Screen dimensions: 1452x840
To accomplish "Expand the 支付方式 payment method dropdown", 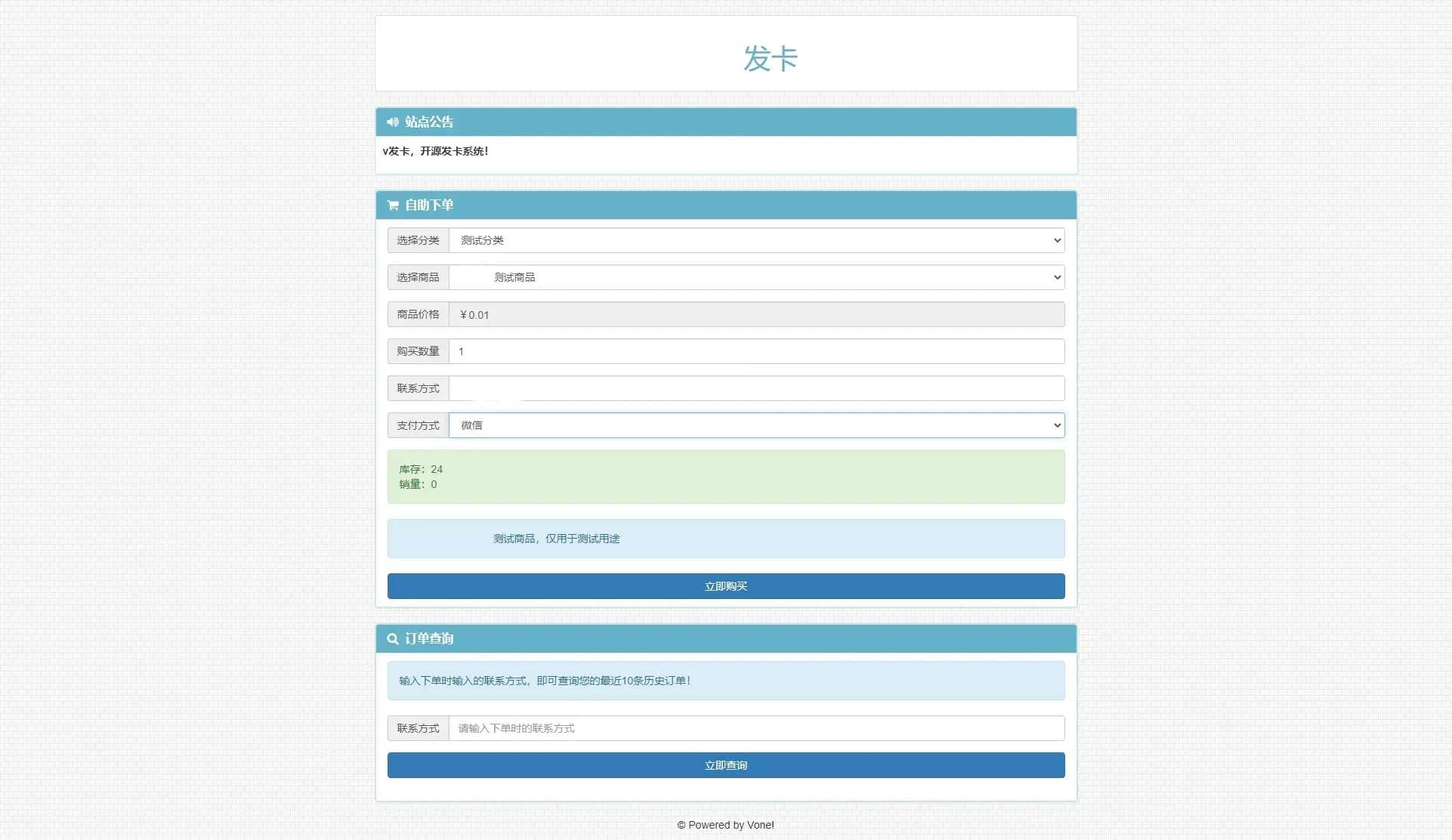I will pyautogui.click(x=756, y=425).
